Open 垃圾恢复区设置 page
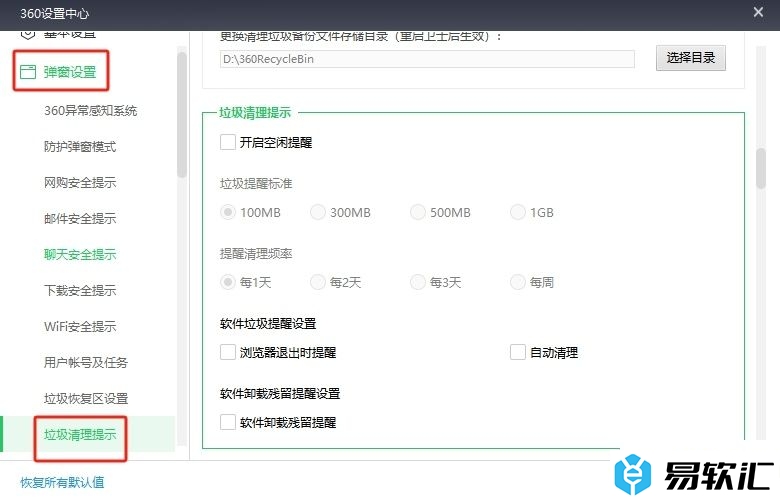This screenshot has width=780, height=500. 86,399
